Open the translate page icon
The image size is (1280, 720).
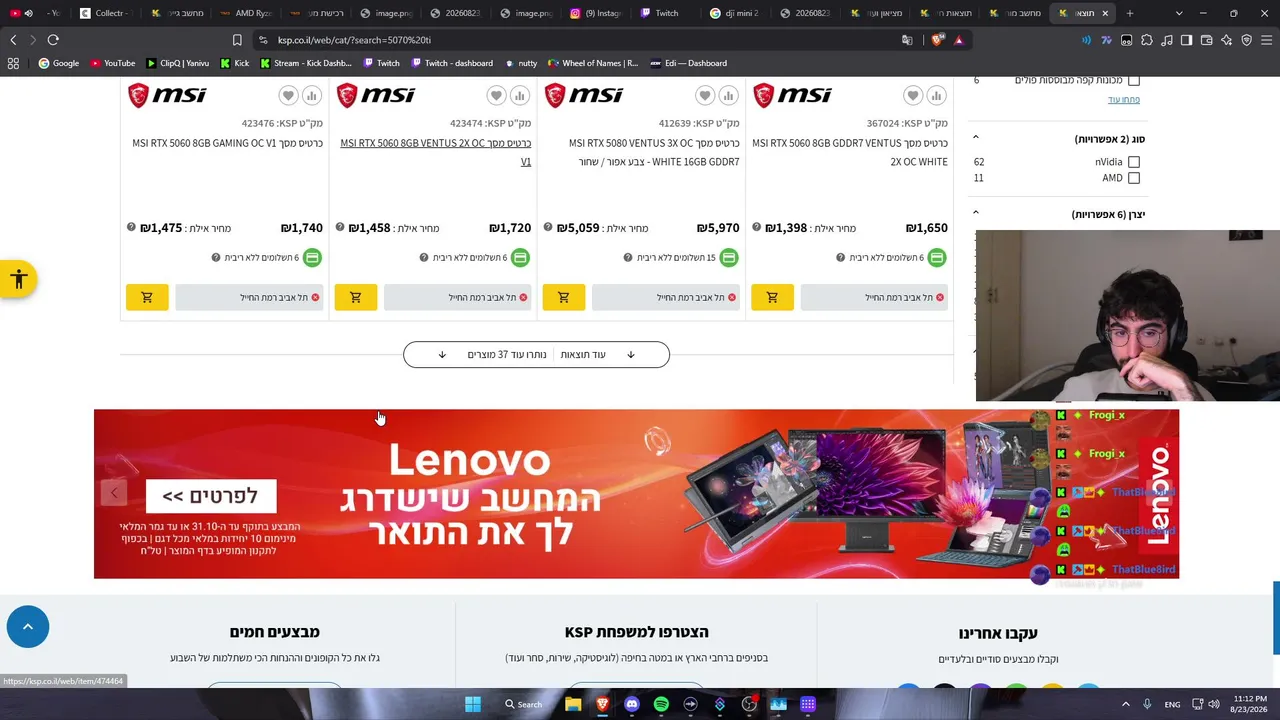(x=907, y=40)
